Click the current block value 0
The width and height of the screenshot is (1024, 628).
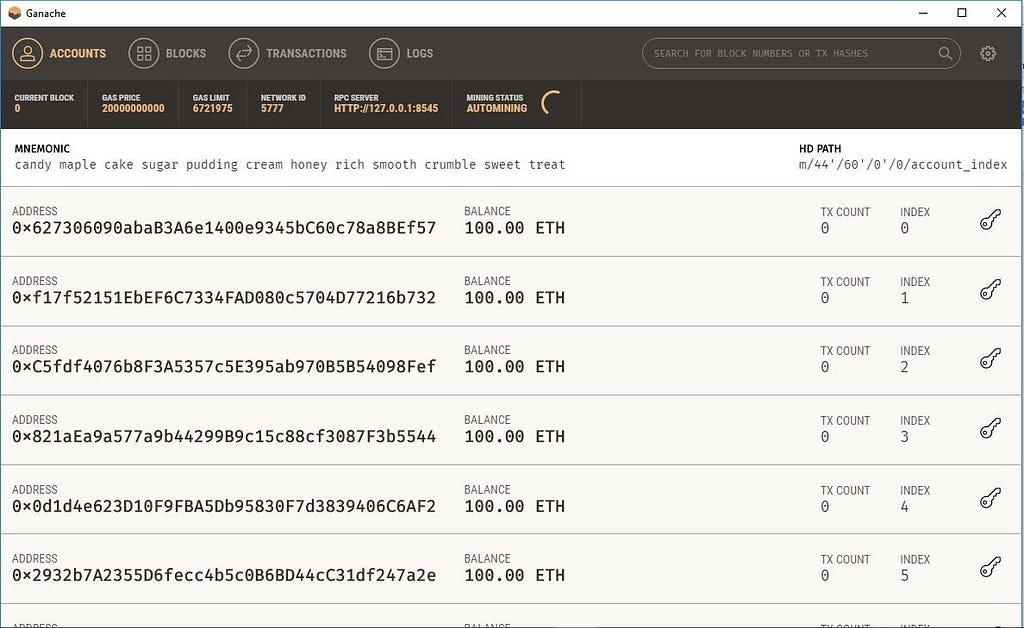[x=18, y=108]
